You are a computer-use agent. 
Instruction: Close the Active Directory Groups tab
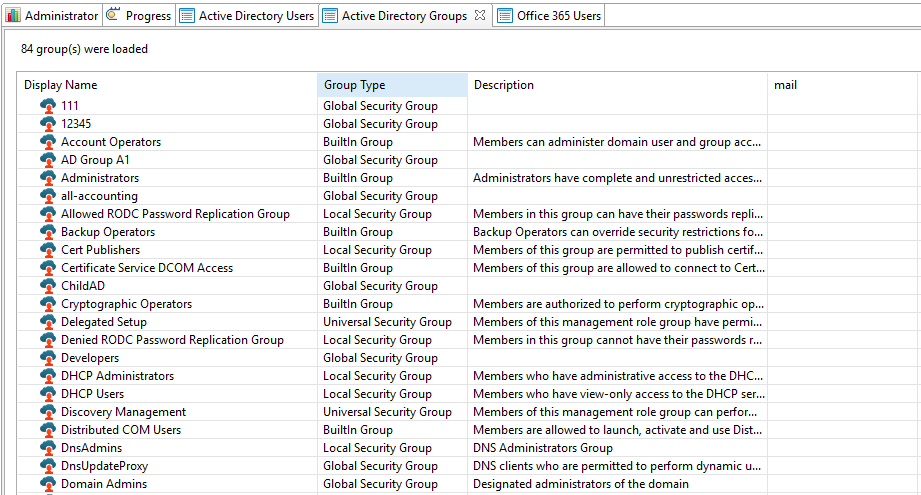(479, 16)
